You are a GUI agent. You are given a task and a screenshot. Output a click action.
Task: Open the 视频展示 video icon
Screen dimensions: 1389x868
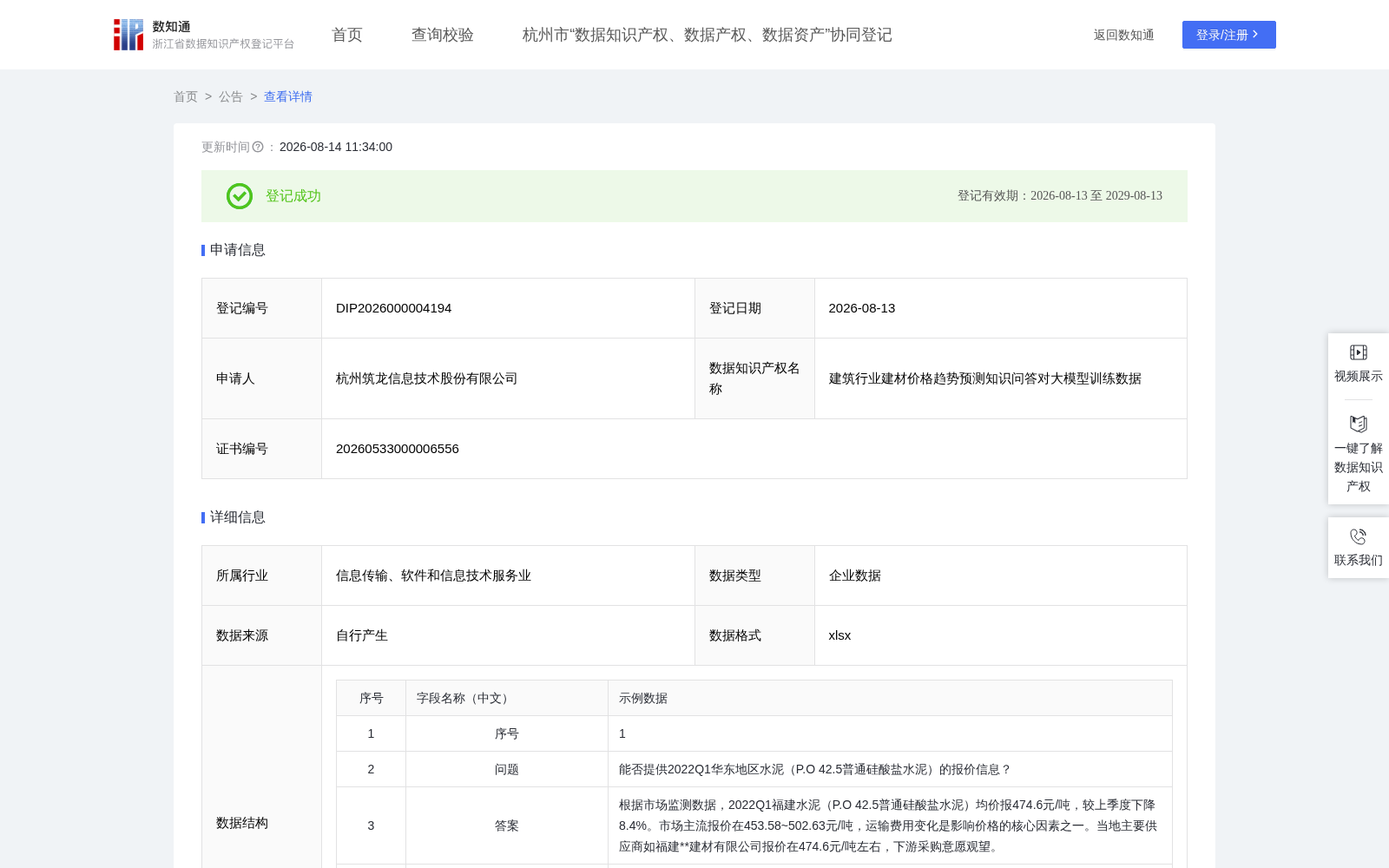(x=1359, y=352)
